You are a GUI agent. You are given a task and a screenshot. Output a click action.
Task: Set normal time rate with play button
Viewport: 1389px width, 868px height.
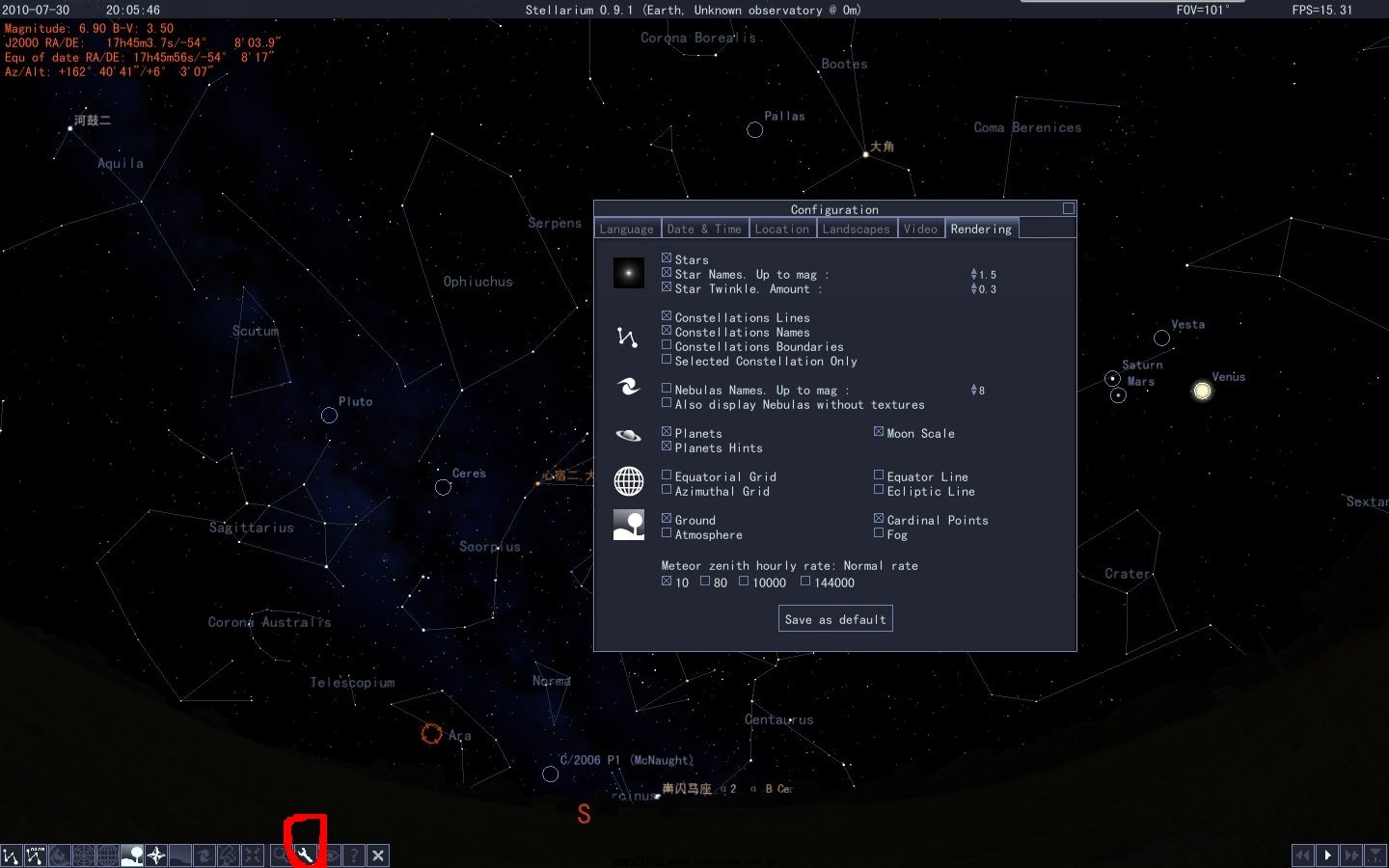[x=1327, y=855]
